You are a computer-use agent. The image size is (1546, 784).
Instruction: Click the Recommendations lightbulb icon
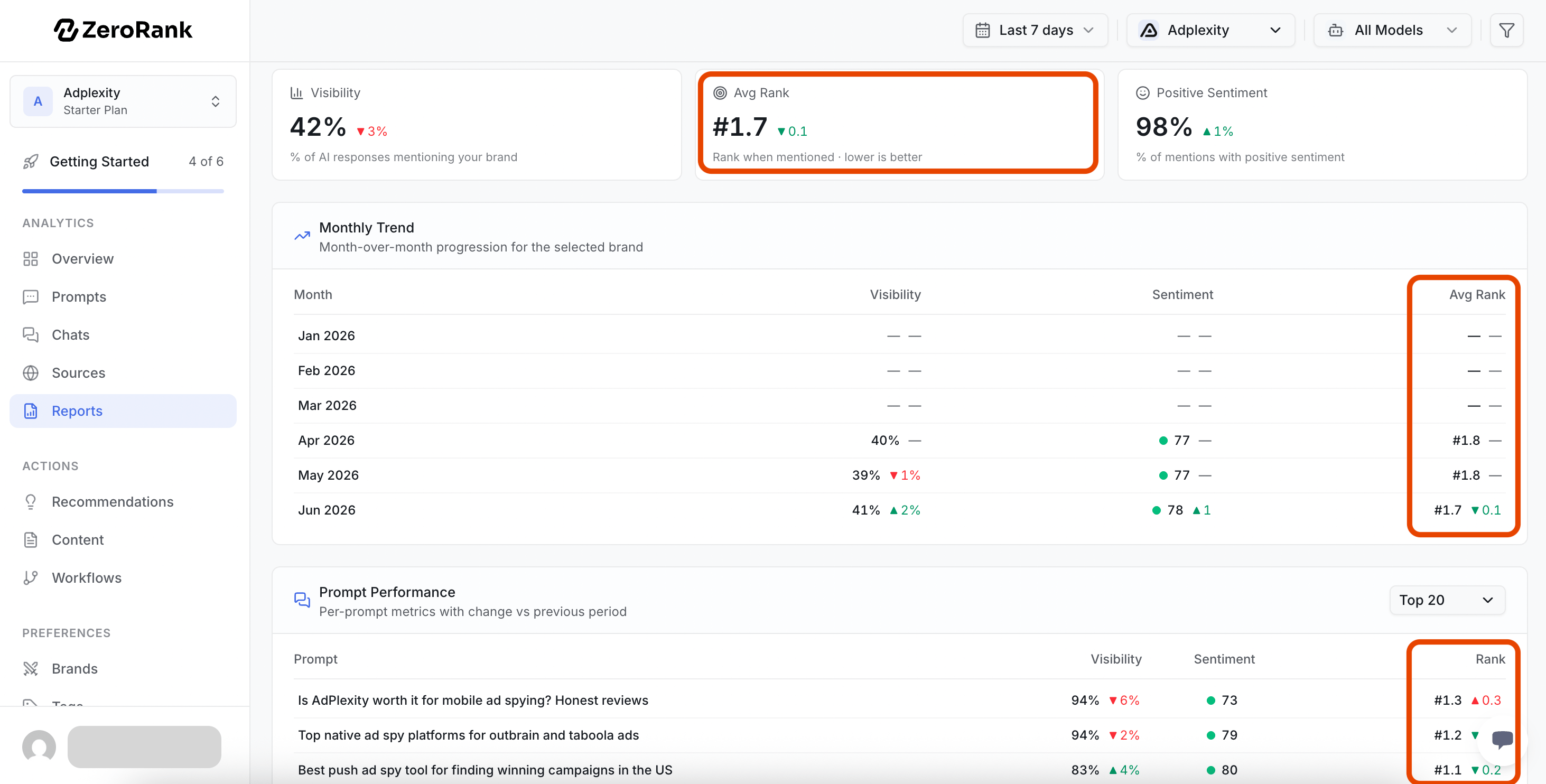coord(31,502)
